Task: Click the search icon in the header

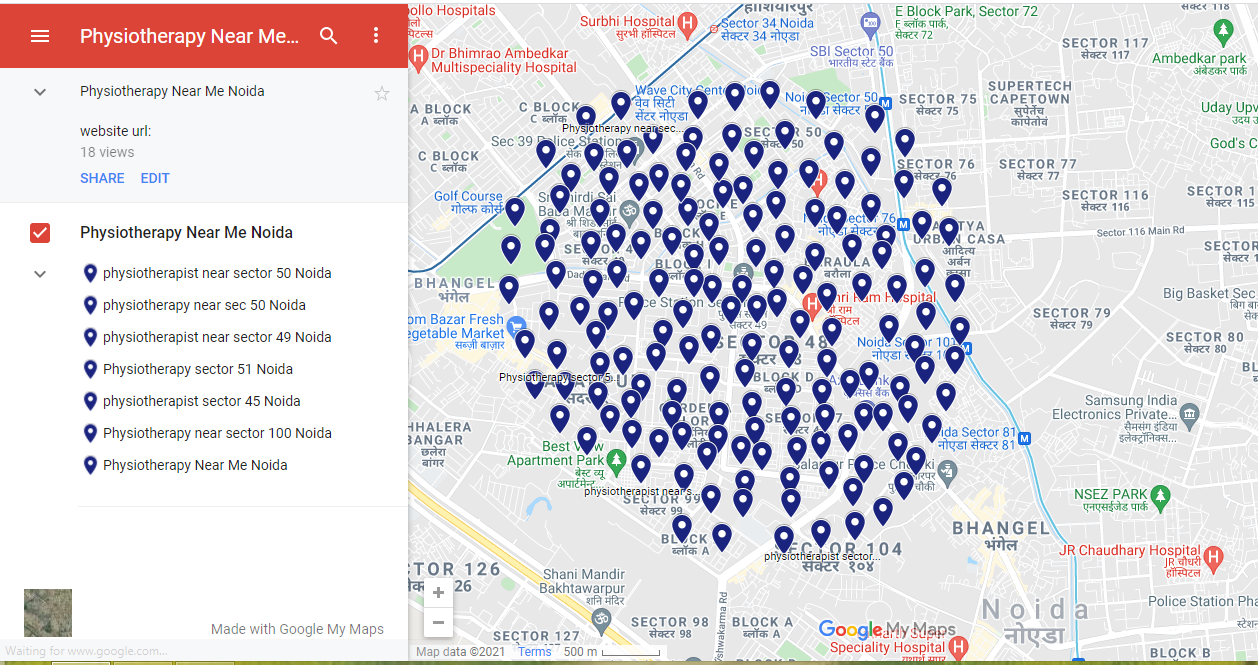Action: point(329,35)
